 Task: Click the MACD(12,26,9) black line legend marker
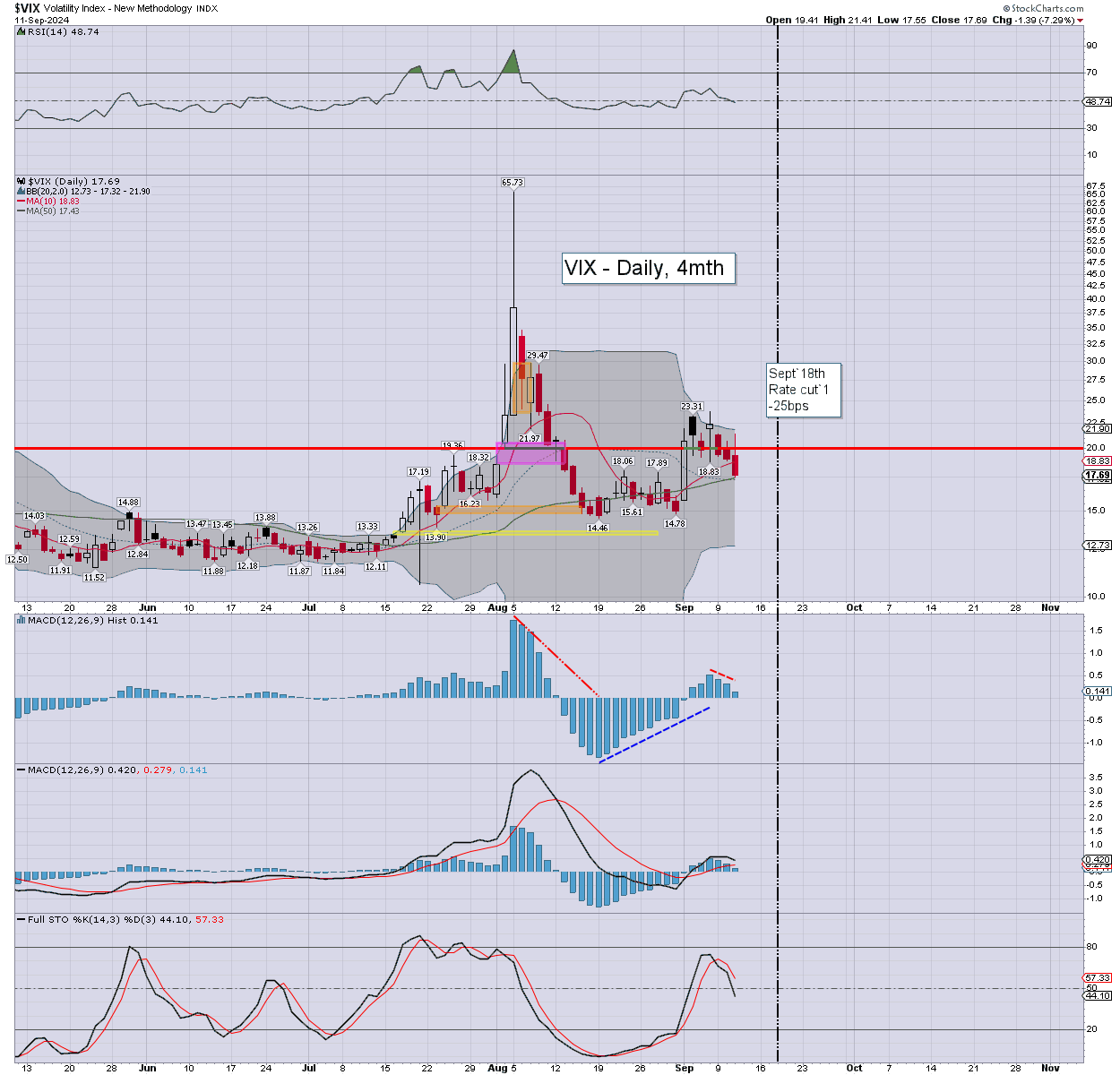(x=21, y=770)
